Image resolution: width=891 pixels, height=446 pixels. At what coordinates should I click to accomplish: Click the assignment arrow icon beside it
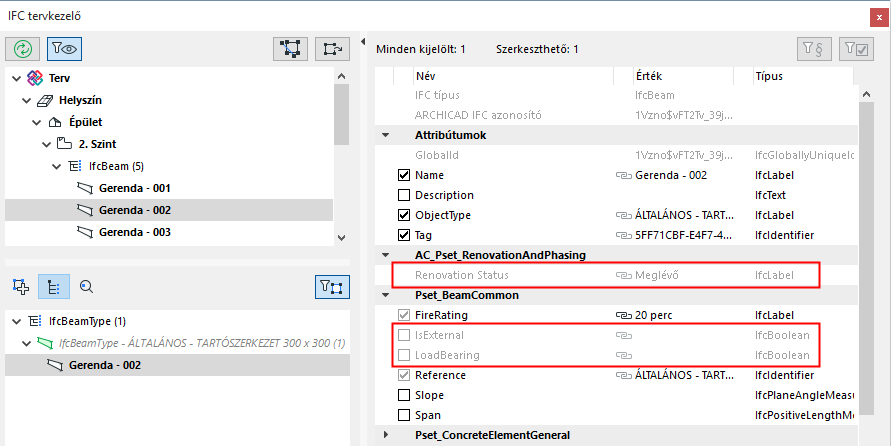[x=332, y=48]
